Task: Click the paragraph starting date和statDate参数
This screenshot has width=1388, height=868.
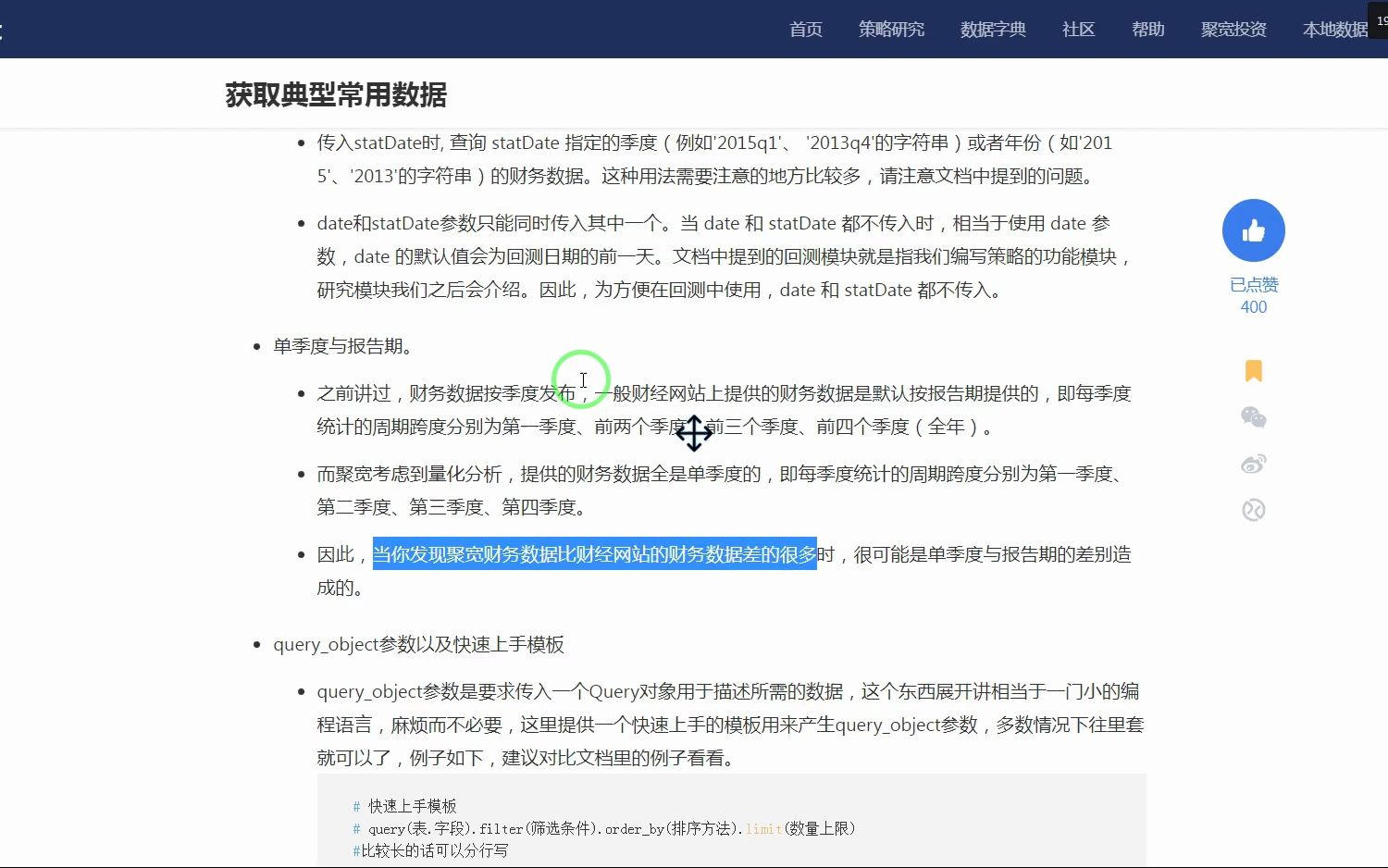Action: click(x=725, y=256)
